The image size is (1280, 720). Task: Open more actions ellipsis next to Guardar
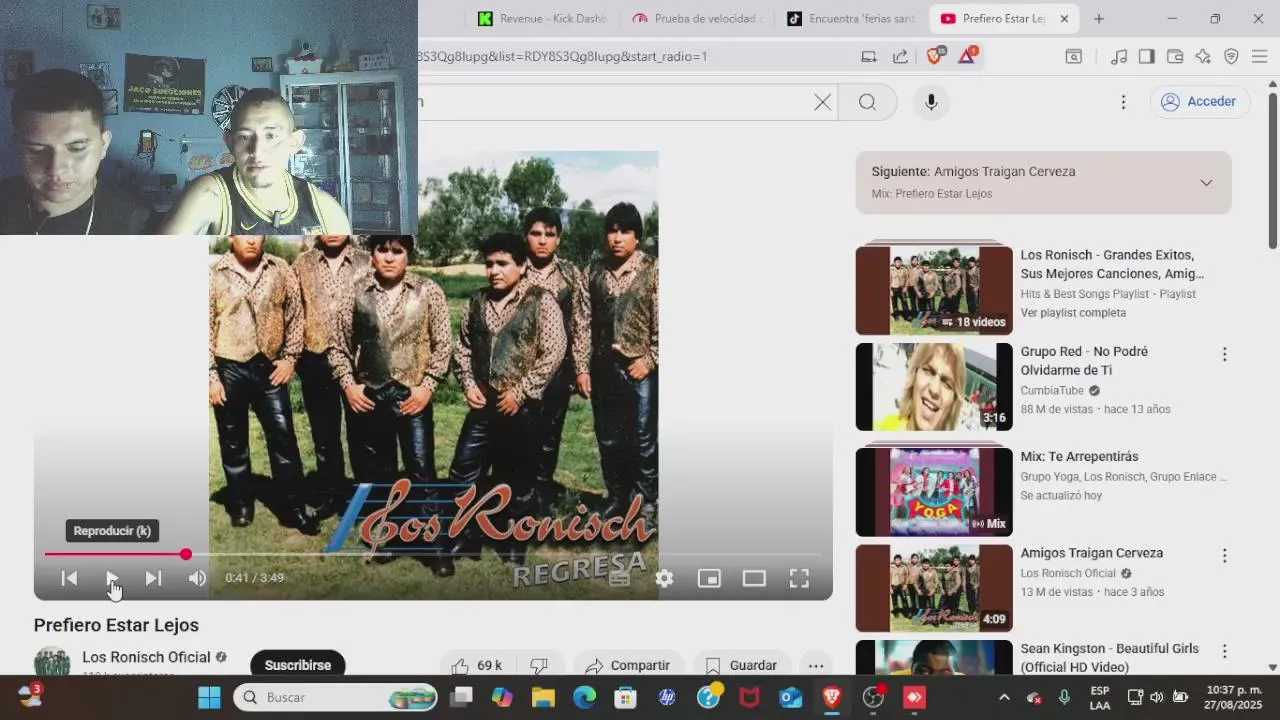tap(816, 665)
